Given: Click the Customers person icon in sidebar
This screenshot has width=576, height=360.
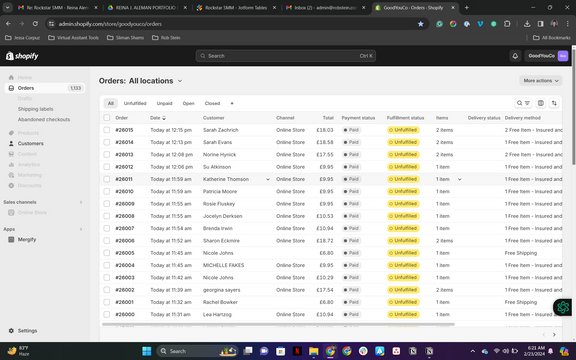Looking at the screenshot, I should coord(11,144).
